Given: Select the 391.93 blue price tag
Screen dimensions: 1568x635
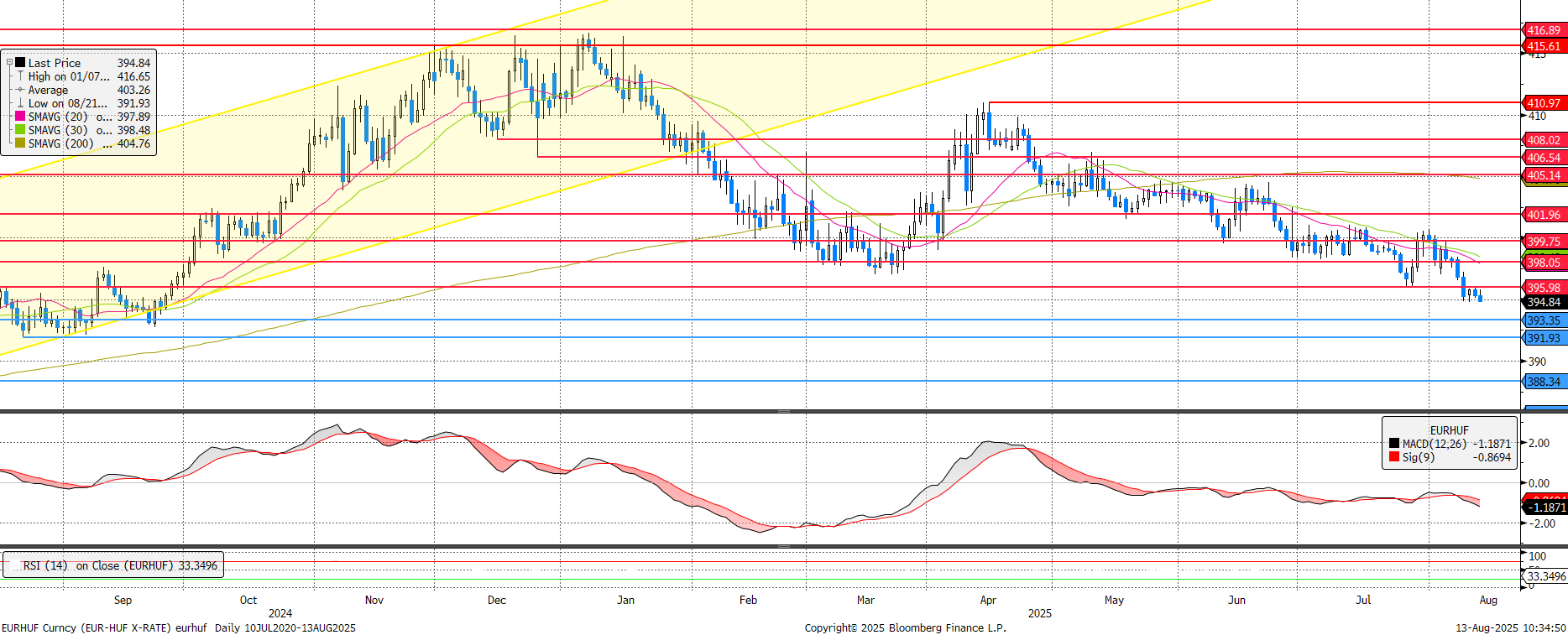Looking at the screenshot, I should [x=1544, y=338].
